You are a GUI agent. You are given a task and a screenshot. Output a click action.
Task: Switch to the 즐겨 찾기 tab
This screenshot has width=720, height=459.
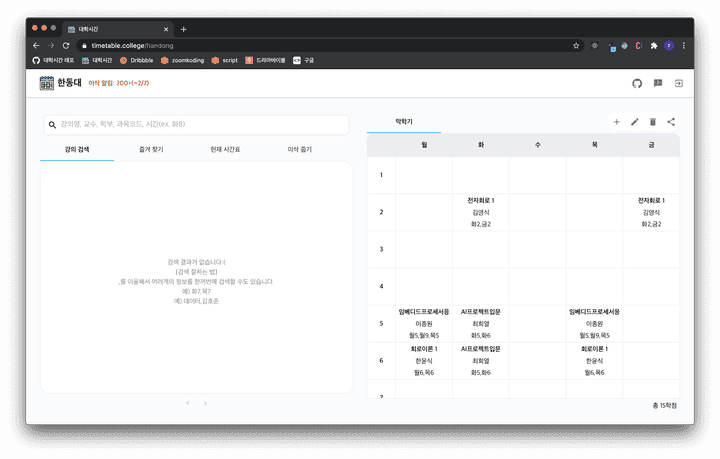[x=151, y=149]
